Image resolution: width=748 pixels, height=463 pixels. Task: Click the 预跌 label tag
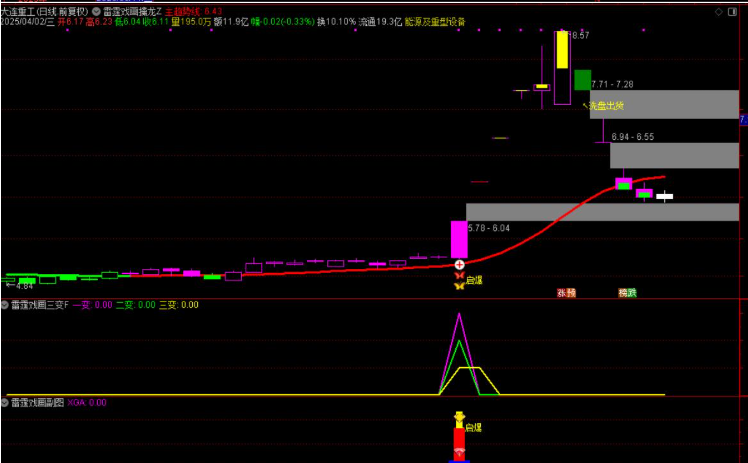pyautogui.click(x=627, y=293)
